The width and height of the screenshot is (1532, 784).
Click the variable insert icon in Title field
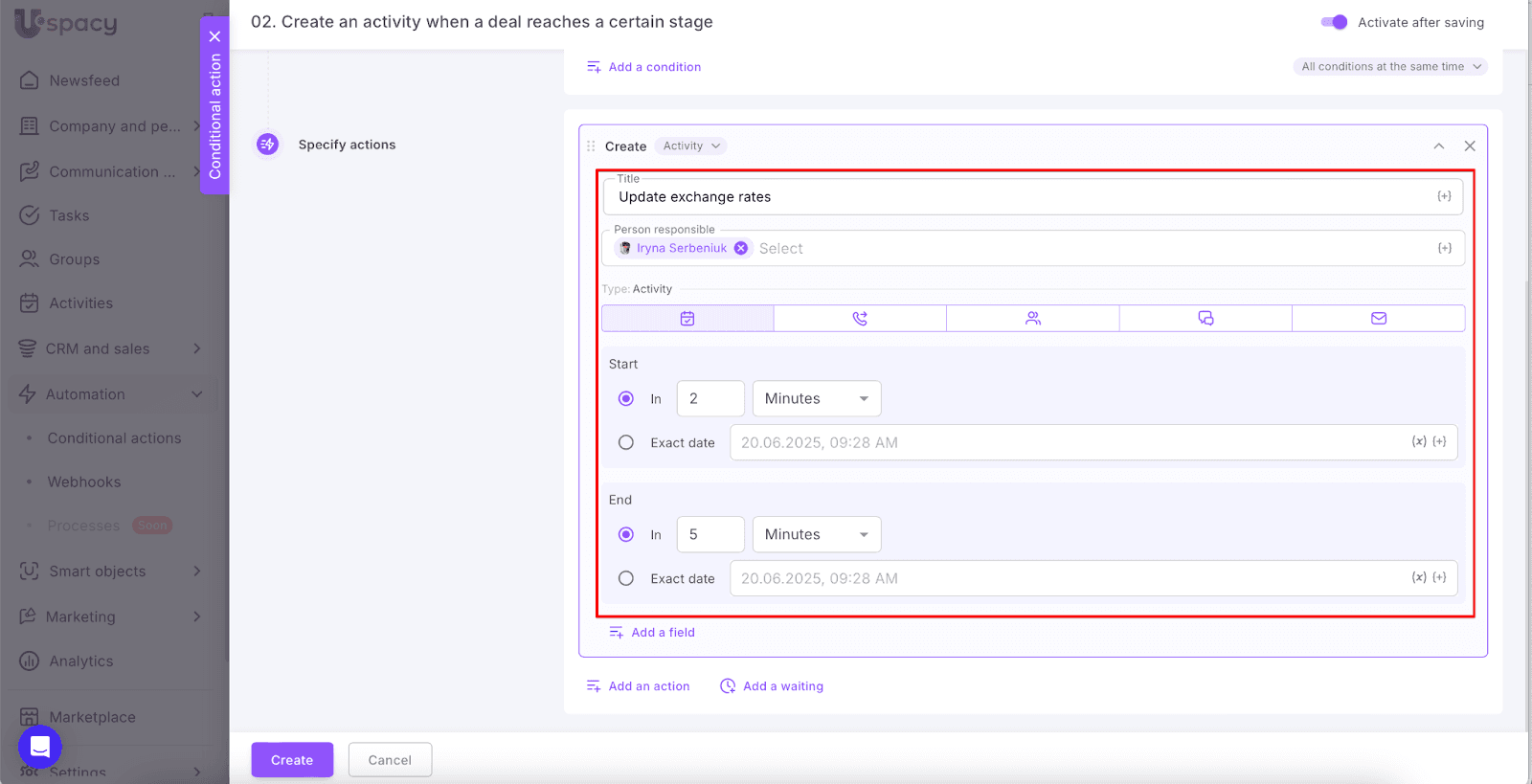1444,196
